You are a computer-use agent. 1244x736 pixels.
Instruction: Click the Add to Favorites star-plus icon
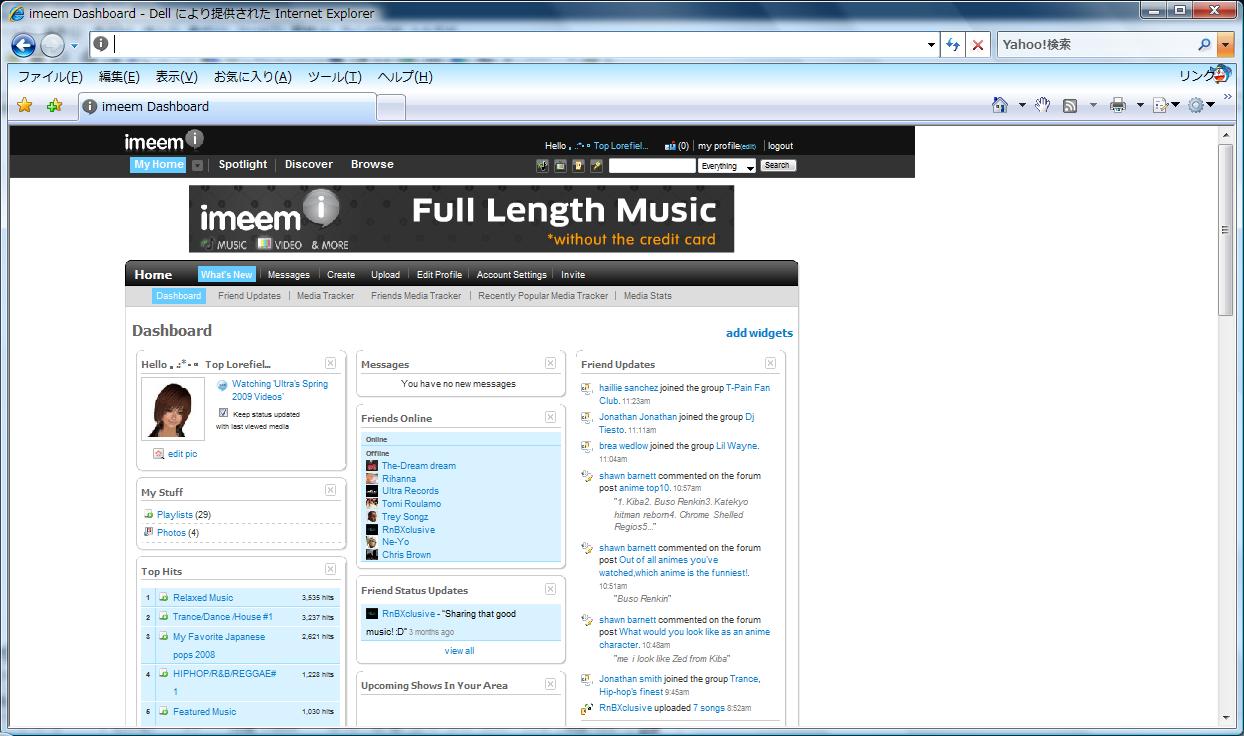click(x=54, y=106)
